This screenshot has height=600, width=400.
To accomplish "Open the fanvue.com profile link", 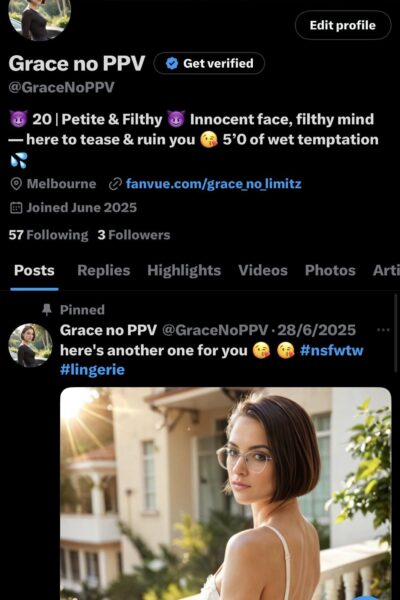I will pyautogui.click(x=213, y=184).
